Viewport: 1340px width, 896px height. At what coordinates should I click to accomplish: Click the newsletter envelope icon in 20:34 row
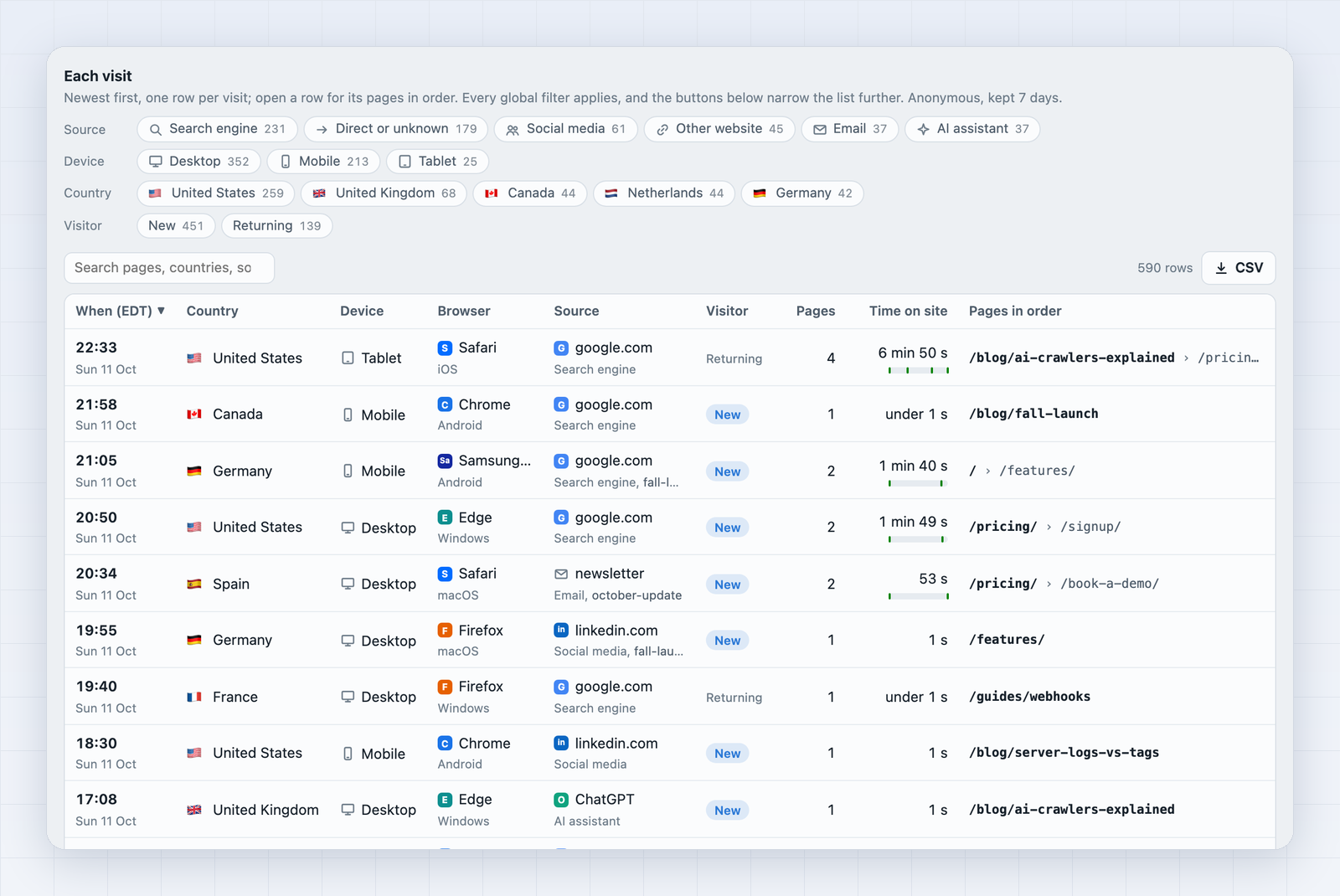[561, 574]
